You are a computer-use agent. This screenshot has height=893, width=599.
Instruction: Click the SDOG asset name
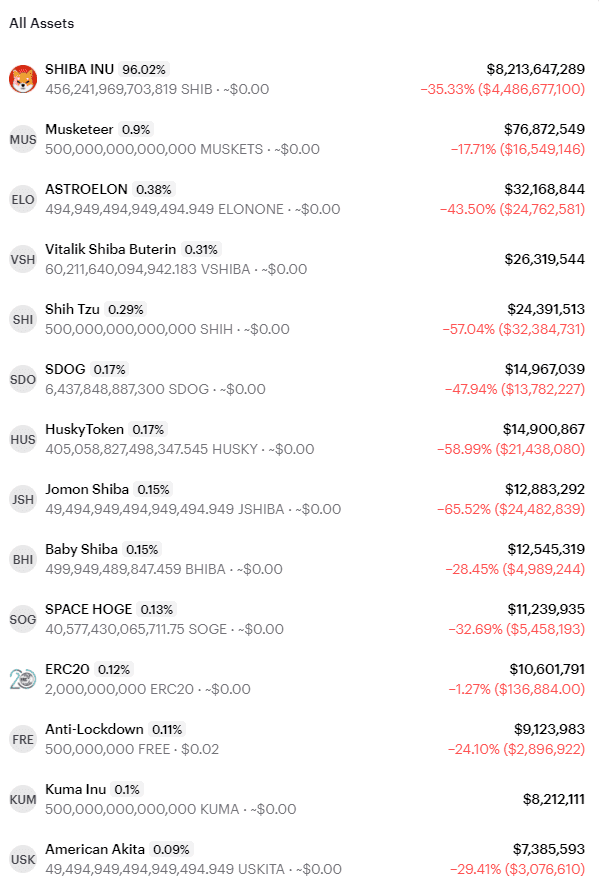pyautogui.click(x=65, y=369)
